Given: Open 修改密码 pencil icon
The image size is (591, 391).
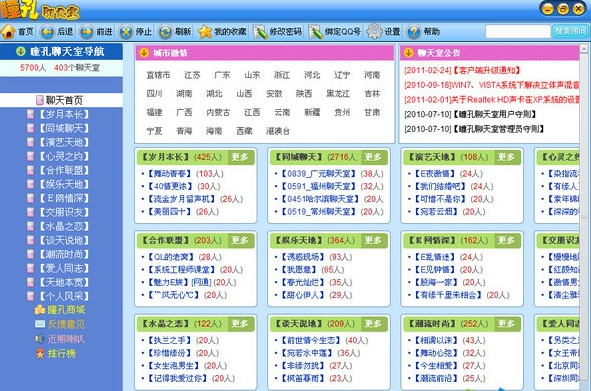Looking at the screenshot, I should [x=260, y=32].
